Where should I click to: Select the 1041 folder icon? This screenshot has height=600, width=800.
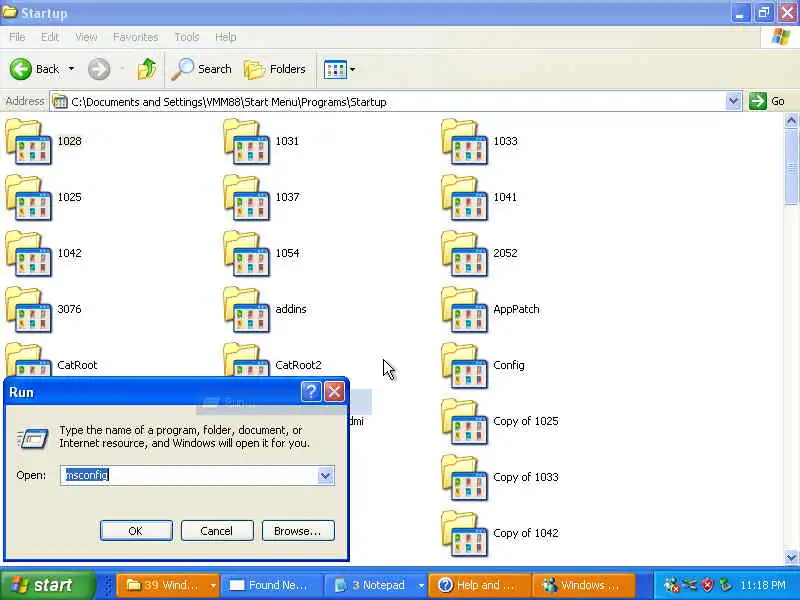(464, 197)
